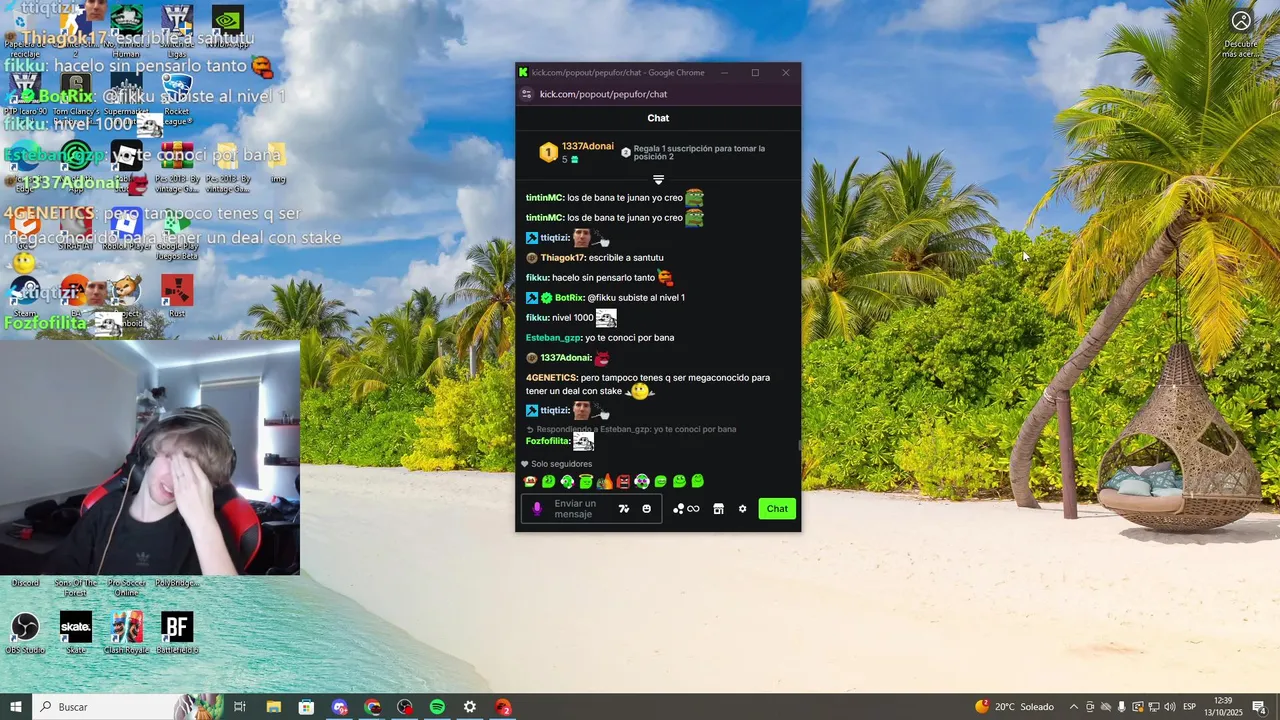Collapse the leaderboard using the arrow
The width and height of the screenshot is (1280, 720).
click(658, 180)
